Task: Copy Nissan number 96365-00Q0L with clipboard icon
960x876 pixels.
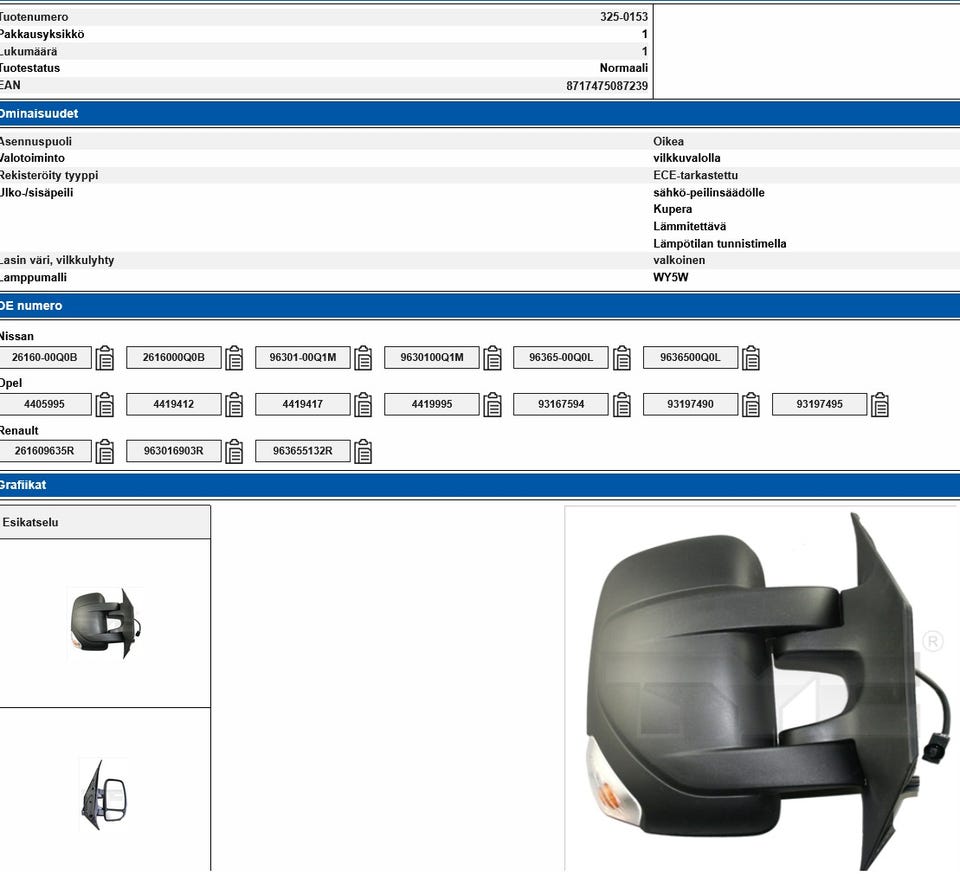Action: [621, 358]
